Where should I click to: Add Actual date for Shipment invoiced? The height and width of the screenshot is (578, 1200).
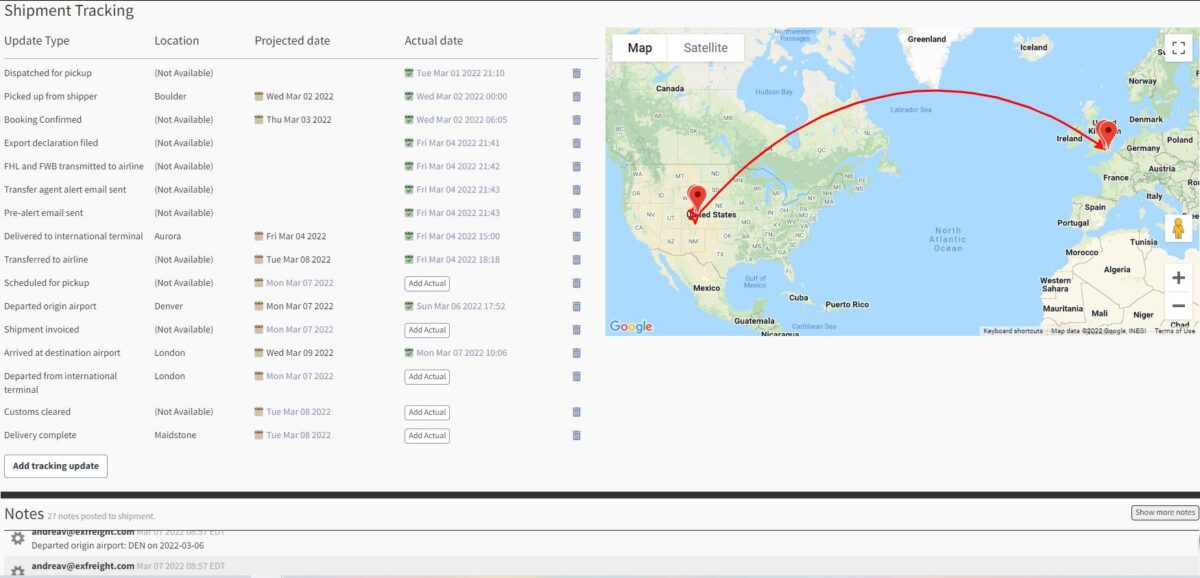tap(427, 330)
